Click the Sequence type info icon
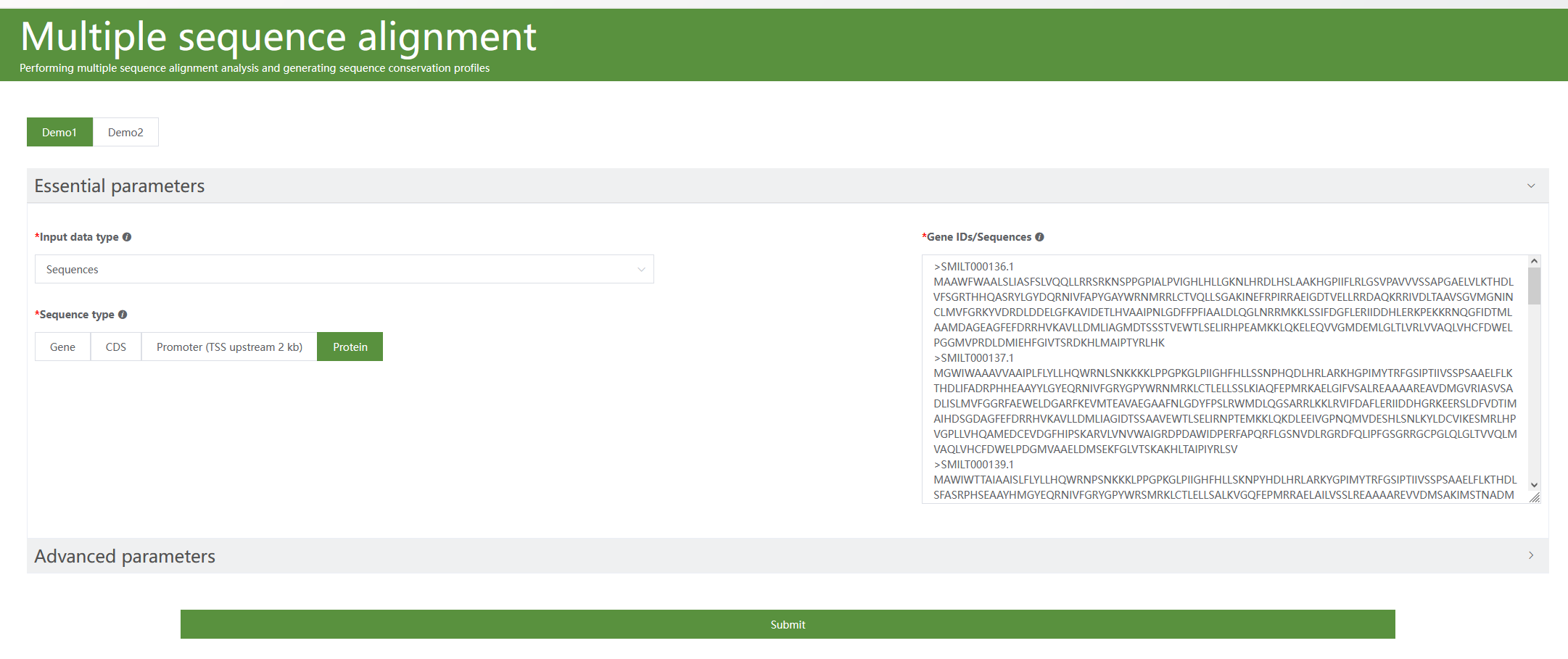The image size is (1568, 659). point(123,315)
